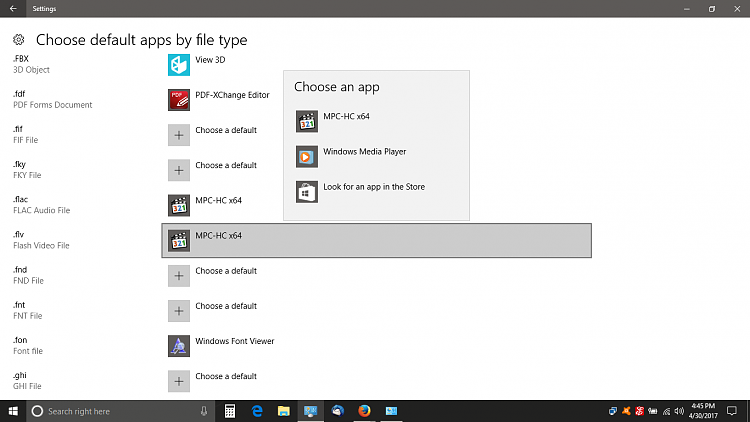Open the Windows Start menu

click(13, 411)
